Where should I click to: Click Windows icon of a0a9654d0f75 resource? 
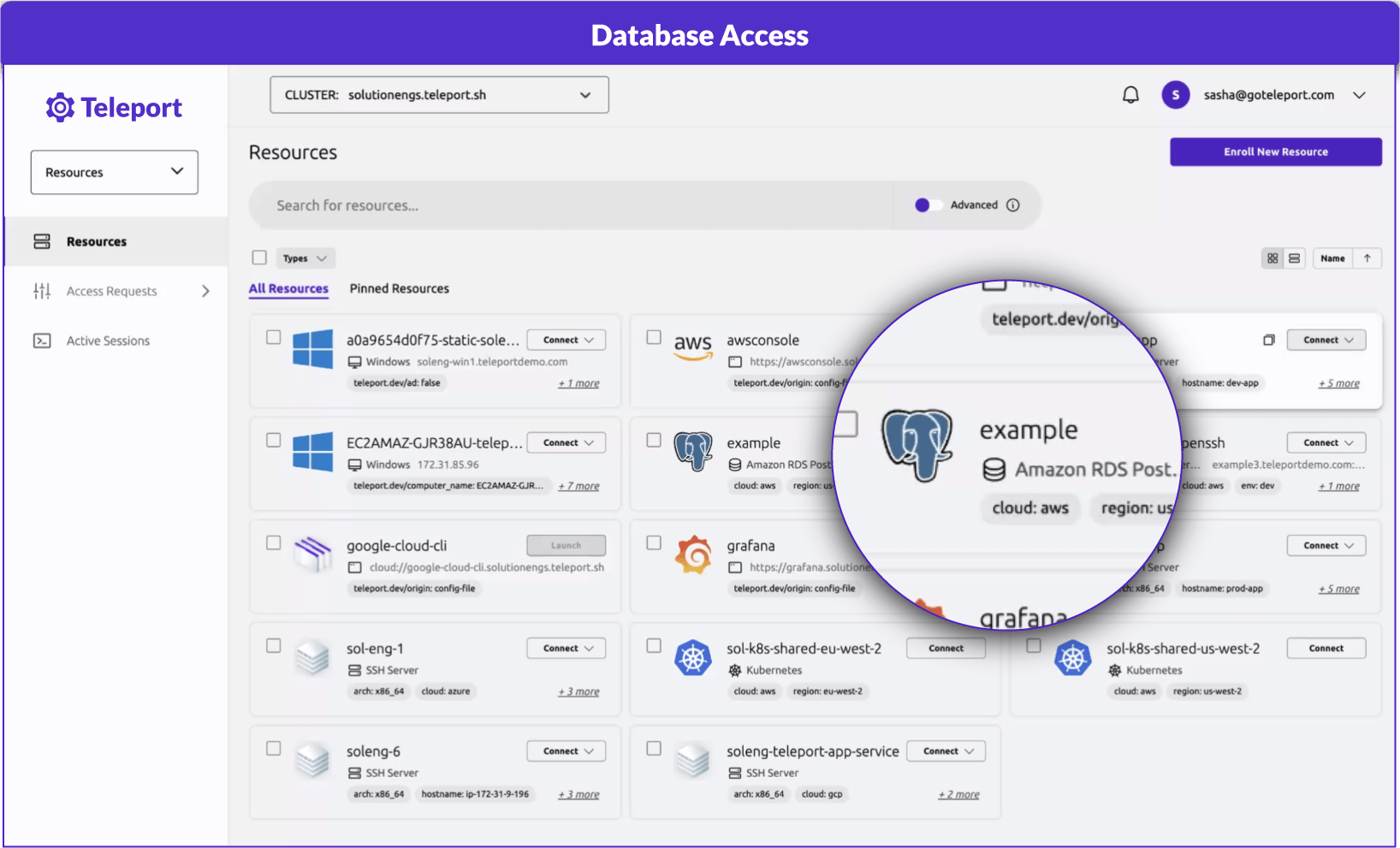tap(312, 350)
